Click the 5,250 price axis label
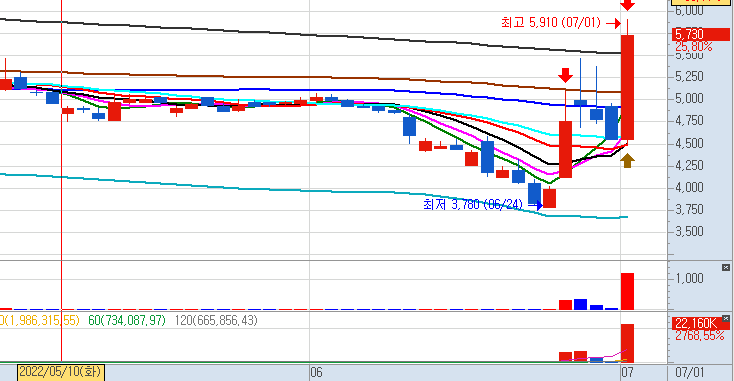The image size is (734, 381). tap(690, 76)
